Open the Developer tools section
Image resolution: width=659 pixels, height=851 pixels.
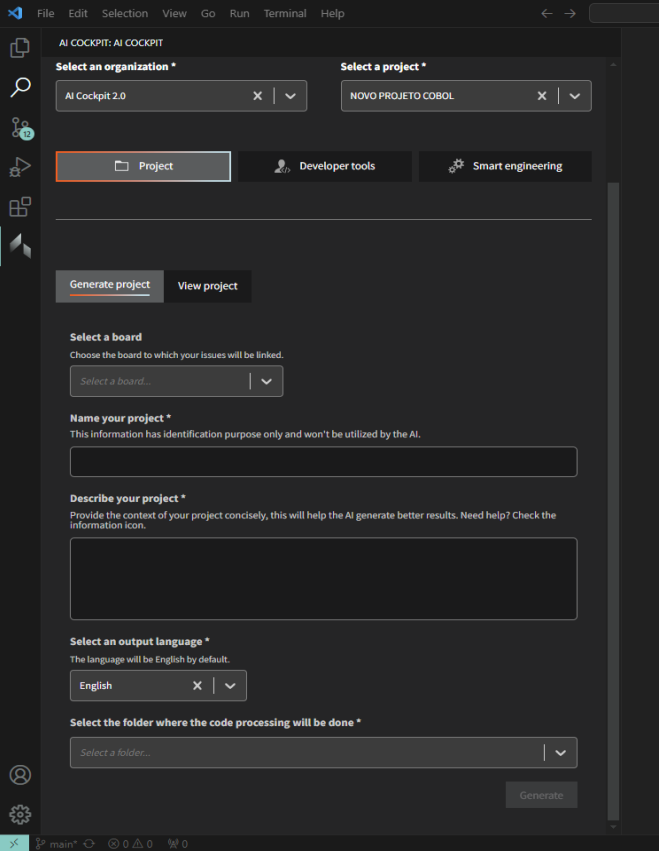click(x=325, y=166)
